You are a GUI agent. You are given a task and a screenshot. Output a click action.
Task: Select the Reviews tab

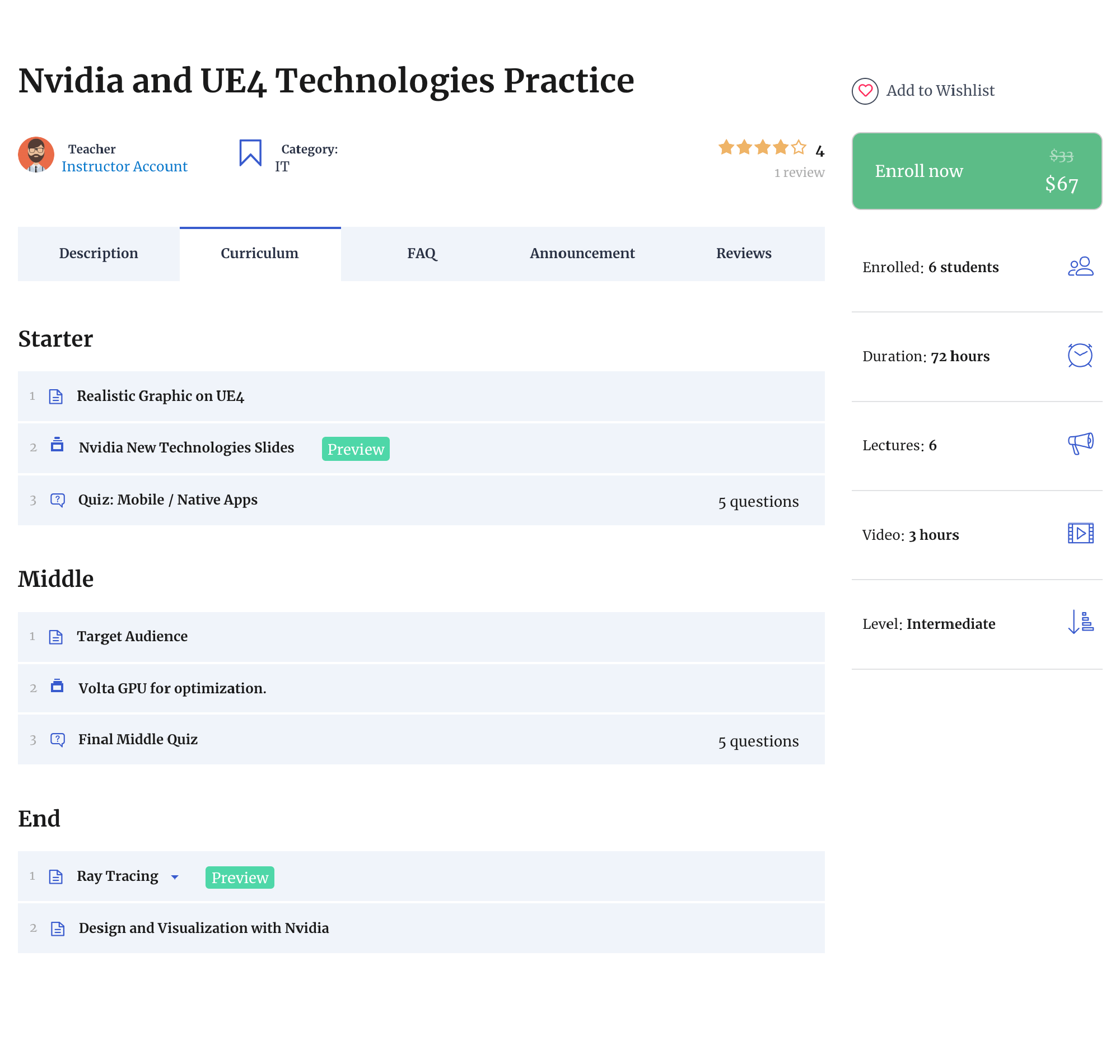[744, 254]
